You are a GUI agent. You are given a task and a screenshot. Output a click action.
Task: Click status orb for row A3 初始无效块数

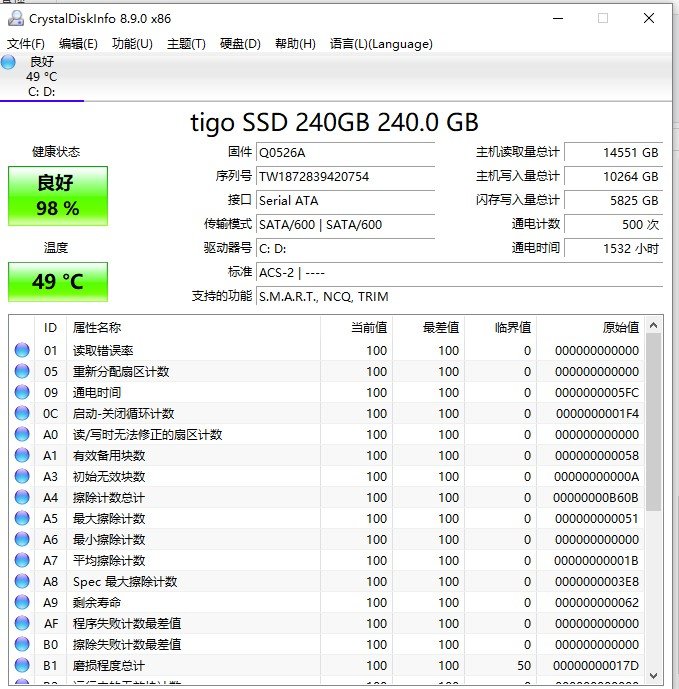pyautogui.click(x=22, y=476)
